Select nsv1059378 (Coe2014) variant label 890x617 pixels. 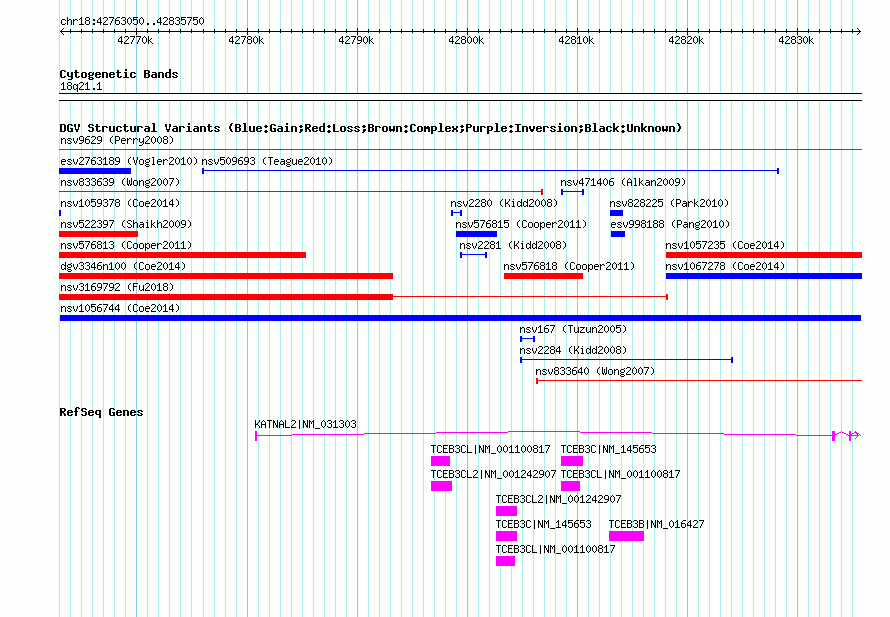[x=120, y=203]
